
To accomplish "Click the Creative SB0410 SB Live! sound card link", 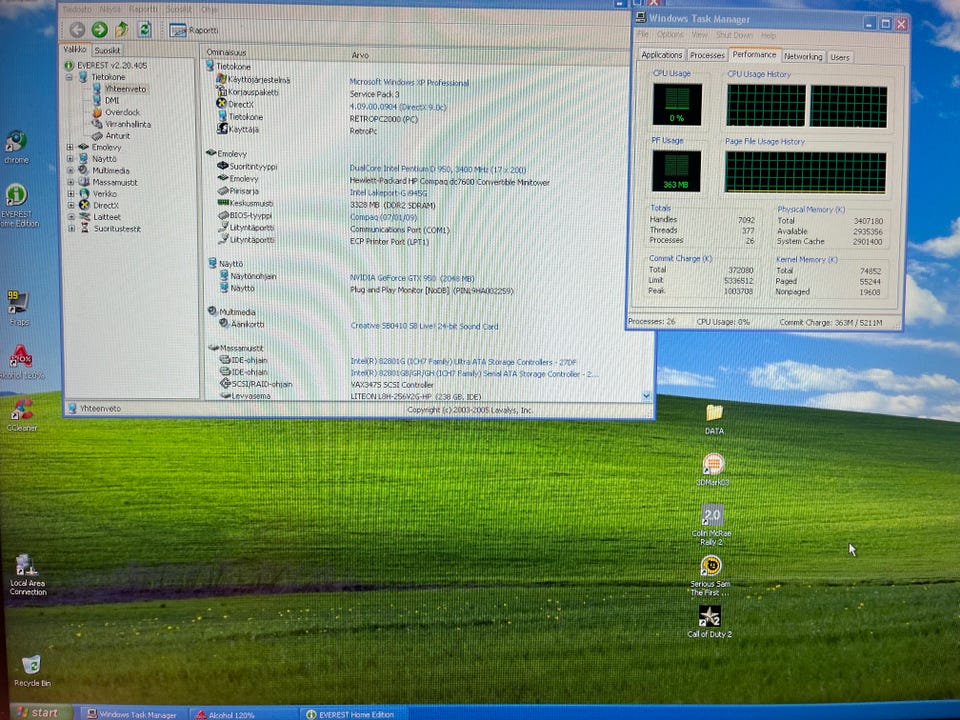I will point(424,326).
